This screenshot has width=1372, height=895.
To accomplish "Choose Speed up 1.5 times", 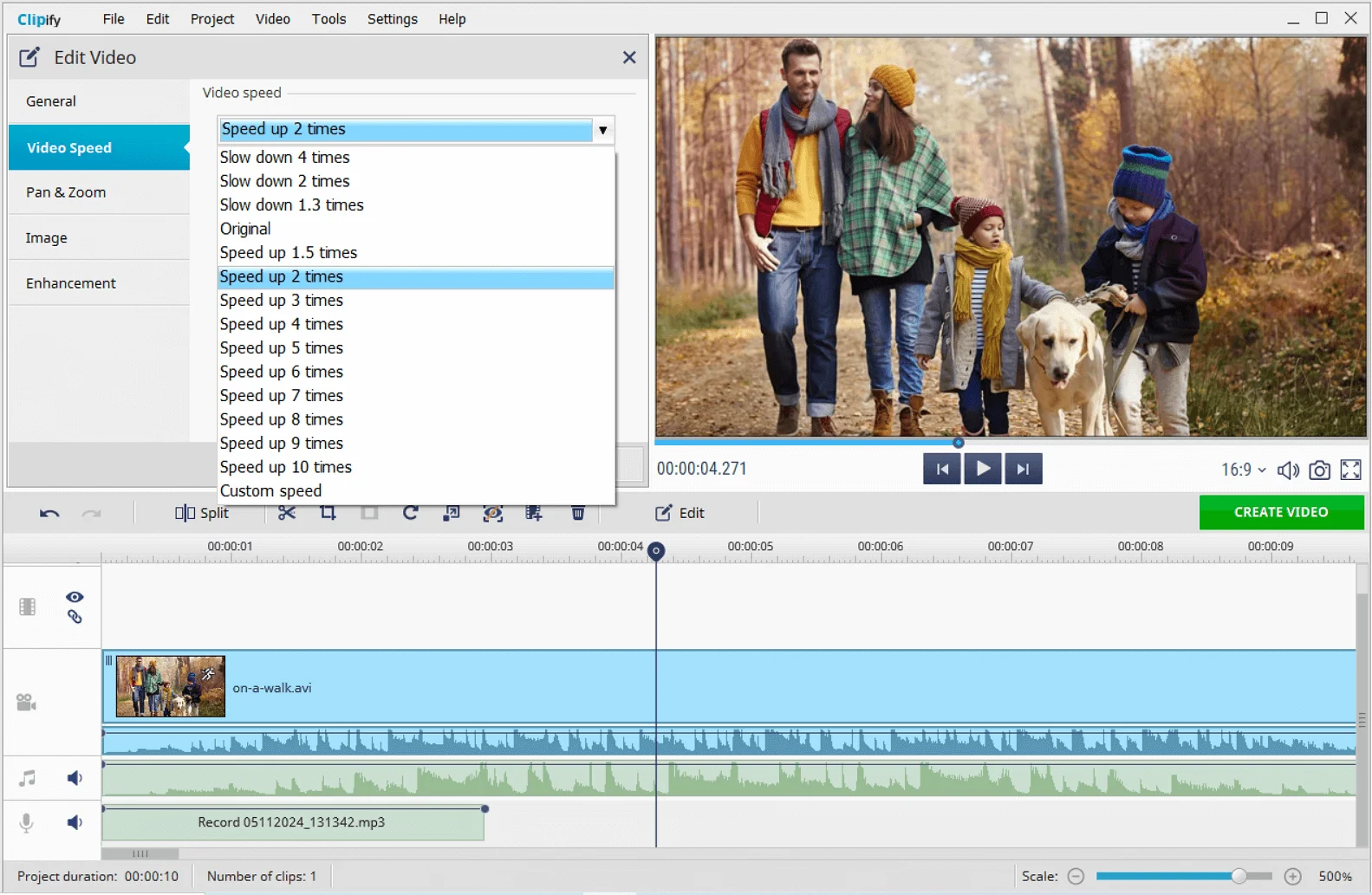I will (416, 253).
